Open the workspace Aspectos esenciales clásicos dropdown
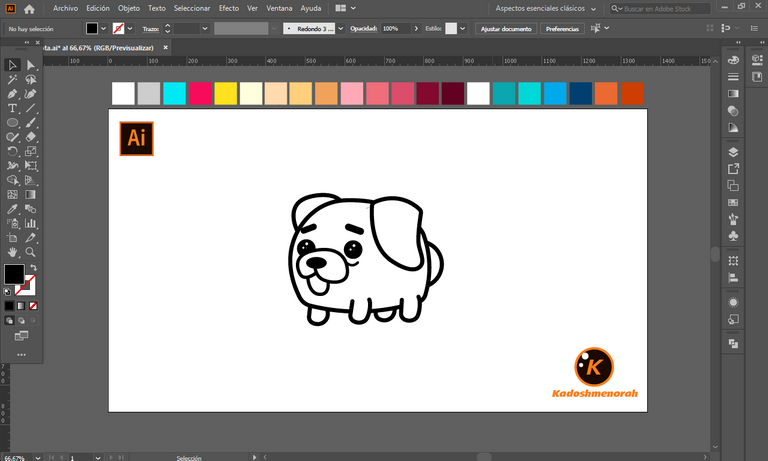The image size is (768, 461). coord(546,8)
